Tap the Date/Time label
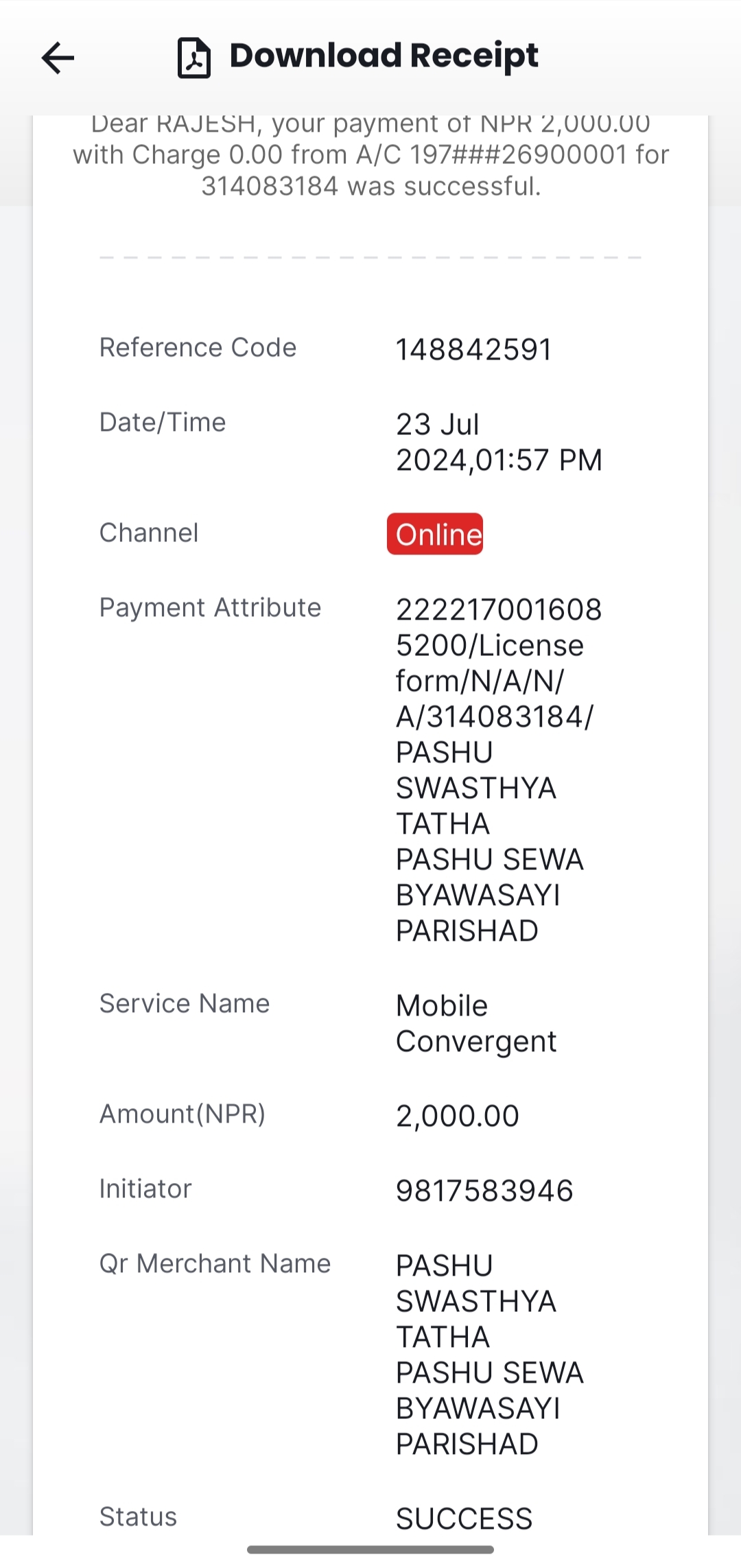This screenshot has height=1568, width=741. 163,422
